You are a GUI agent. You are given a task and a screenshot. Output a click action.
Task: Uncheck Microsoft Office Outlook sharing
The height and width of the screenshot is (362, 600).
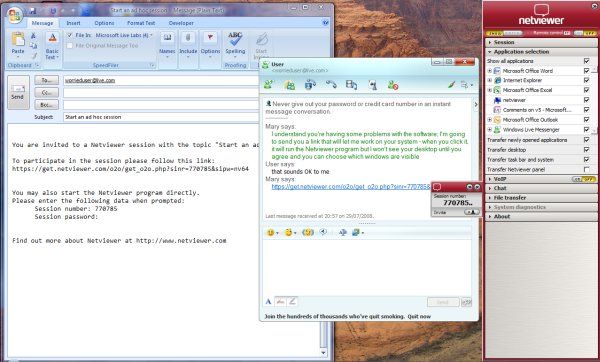[586, 120]
